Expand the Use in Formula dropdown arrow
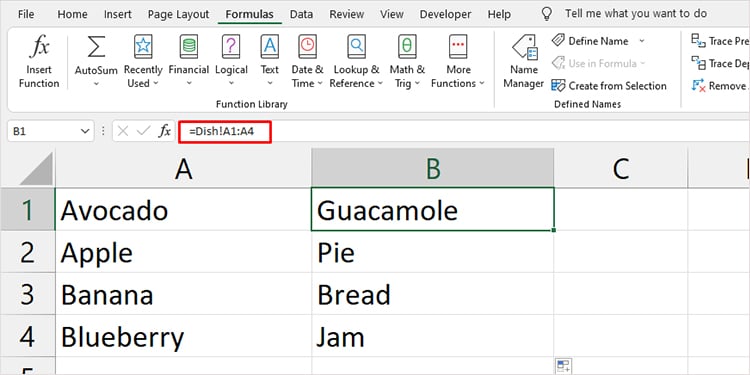 [642, 63]
